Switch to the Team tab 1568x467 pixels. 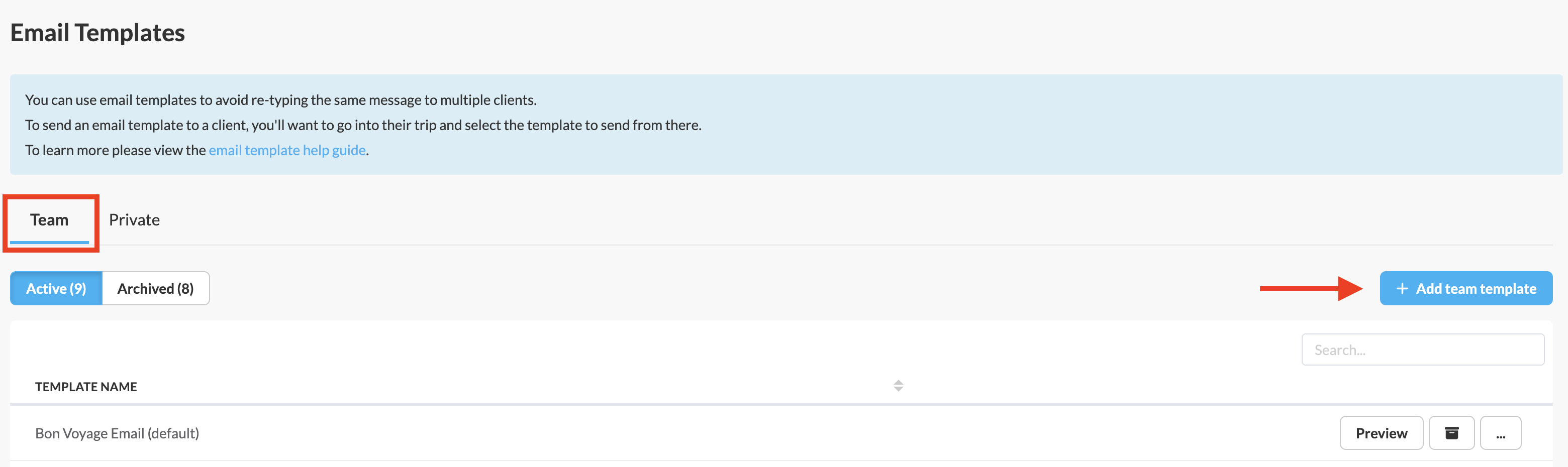[x=49, y=220]
